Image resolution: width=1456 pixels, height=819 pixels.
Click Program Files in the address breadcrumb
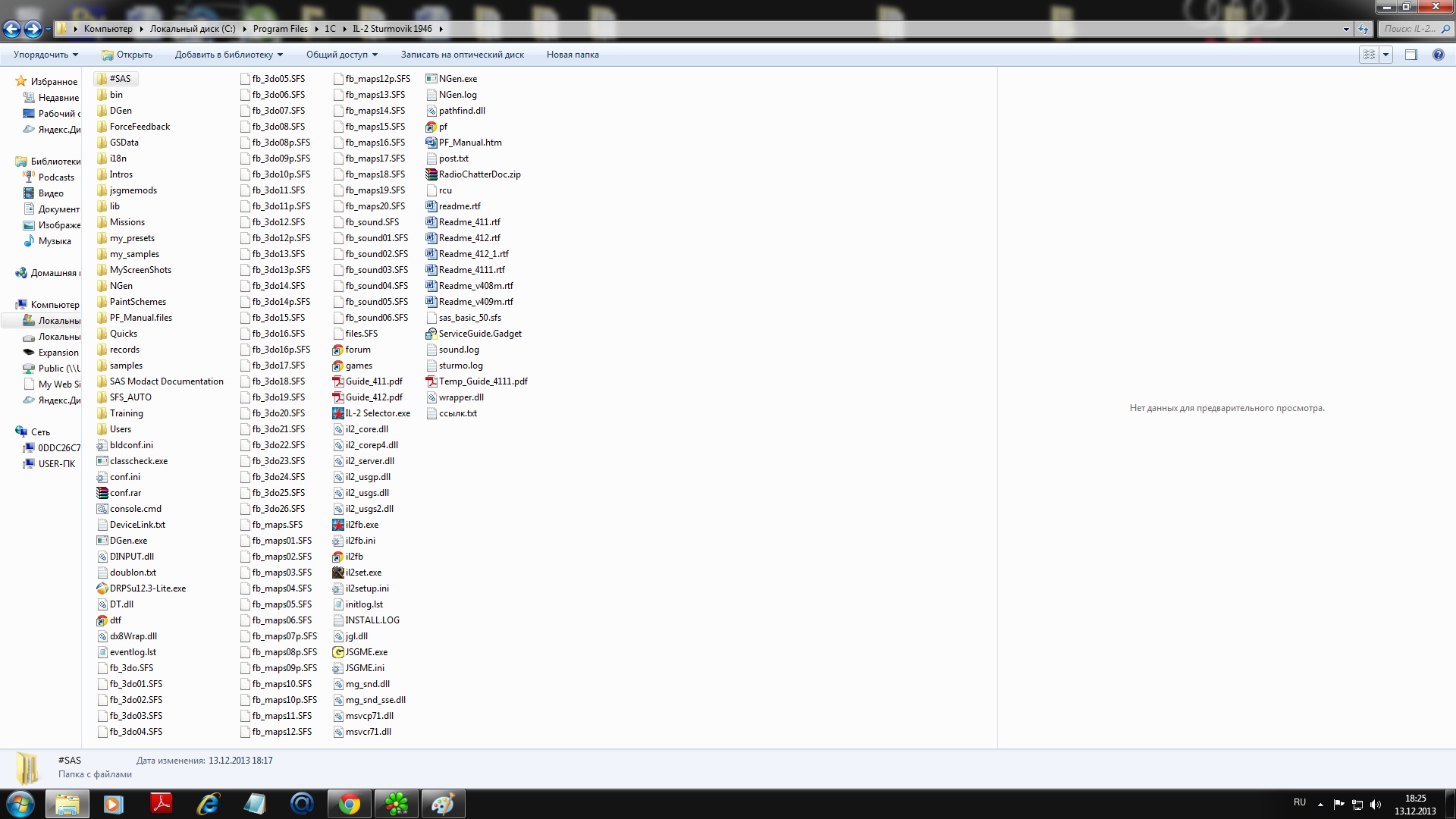click(x=280, y=29)
